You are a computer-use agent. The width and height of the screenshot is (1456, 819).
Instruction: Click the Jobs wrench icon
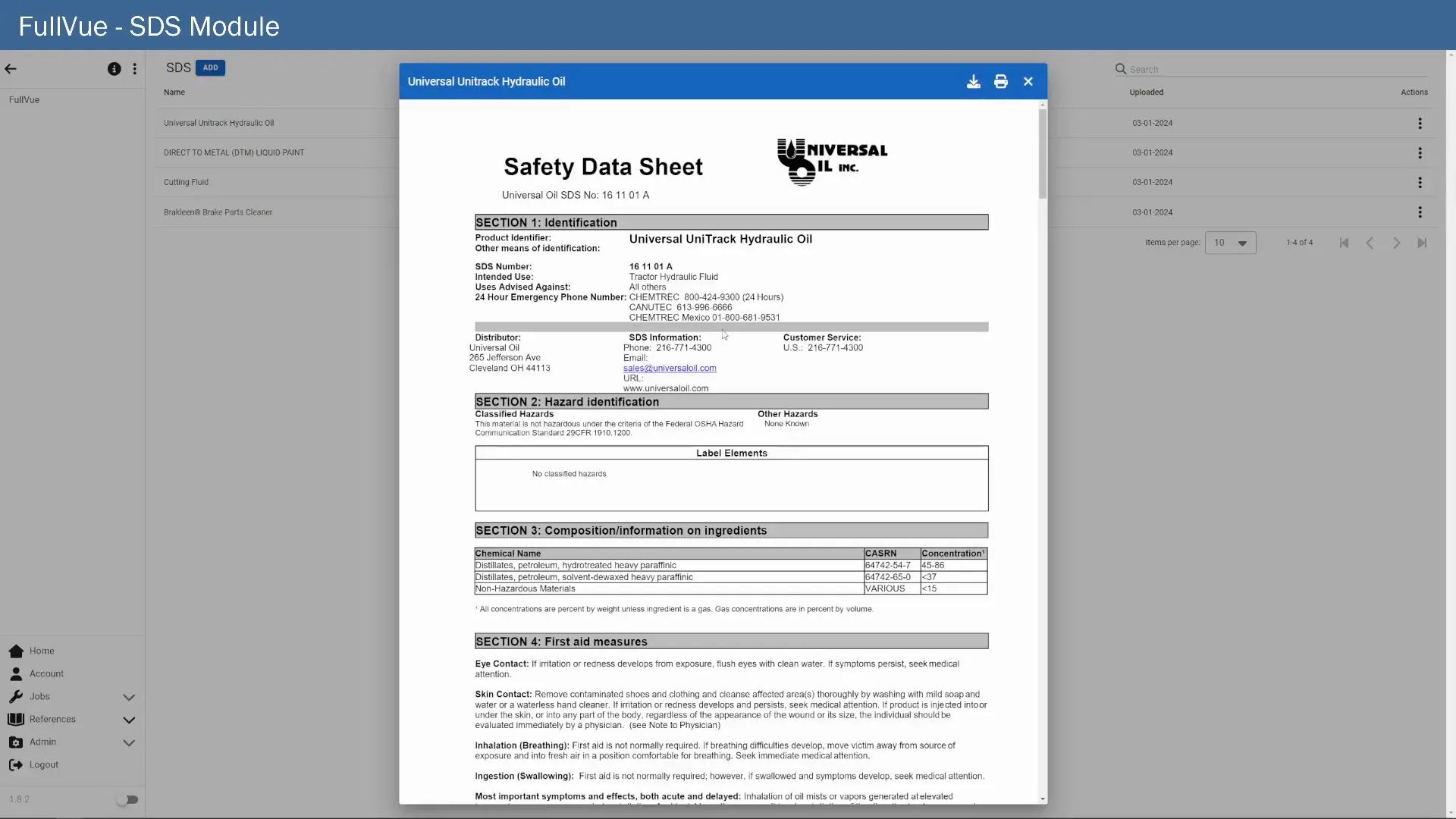pyautogui.click(x=16, y=696)
